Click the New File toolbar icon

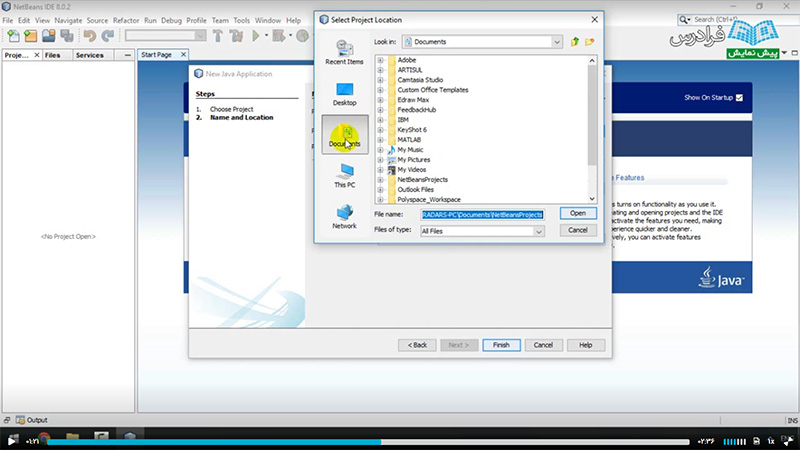(14, 36)
